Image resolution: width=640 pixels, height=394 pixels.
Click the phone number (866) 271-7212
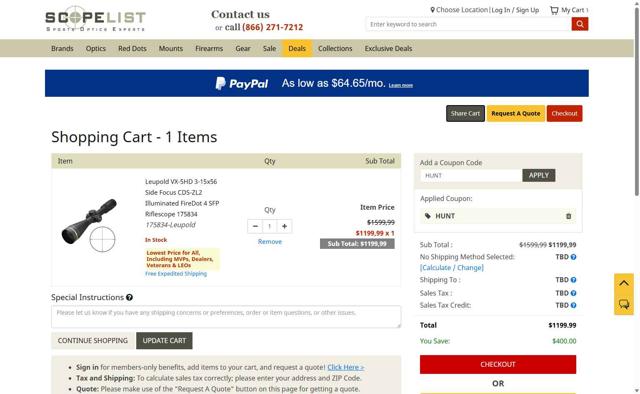coord(273,27)
